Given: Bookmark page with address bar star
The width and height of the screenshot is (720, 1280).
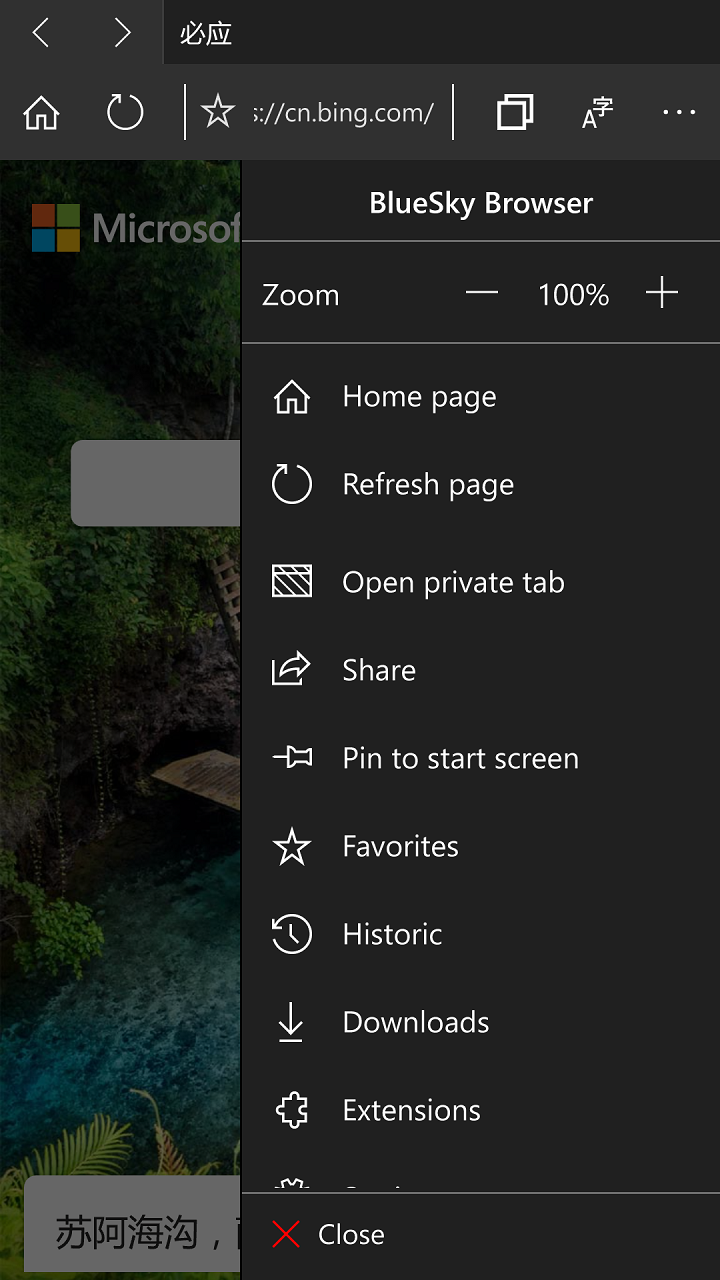Looking at the screenshot, I should tap(218, 112).
